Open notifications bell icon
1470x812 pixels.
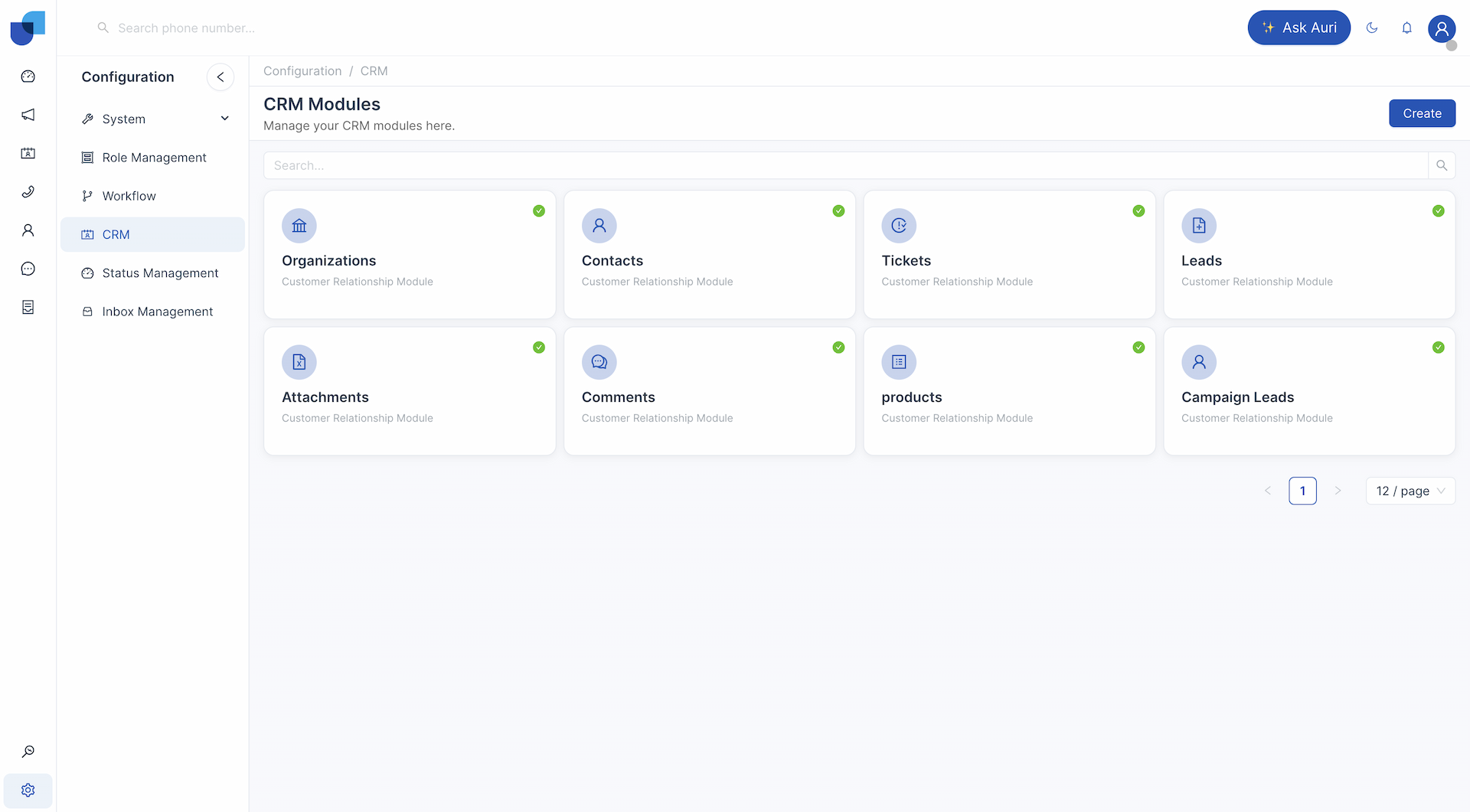point(1407,28)
